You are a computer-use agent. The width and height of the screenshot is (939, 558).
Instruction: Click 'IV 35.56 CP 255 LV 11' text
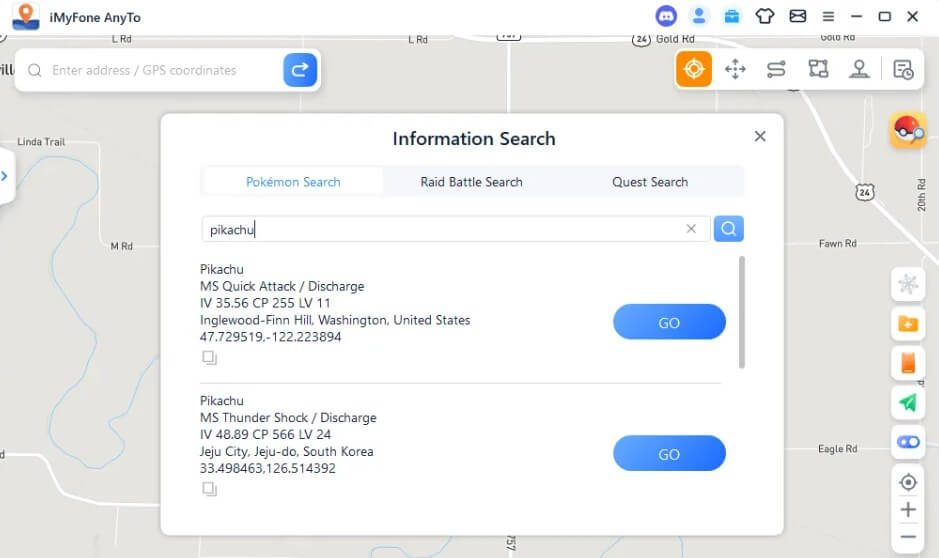265,303
